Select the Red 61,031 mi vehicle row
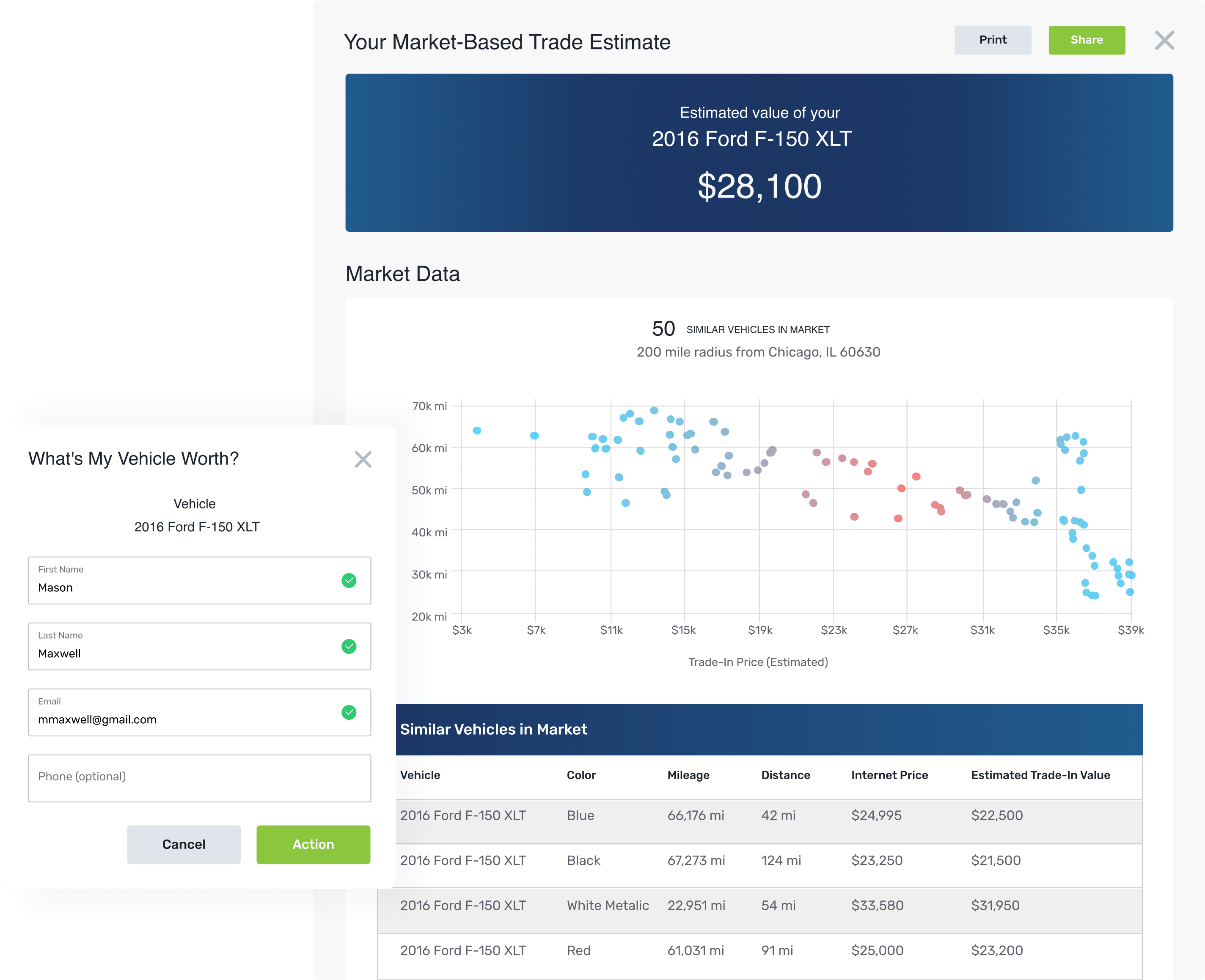 click(x=759, y=951)
